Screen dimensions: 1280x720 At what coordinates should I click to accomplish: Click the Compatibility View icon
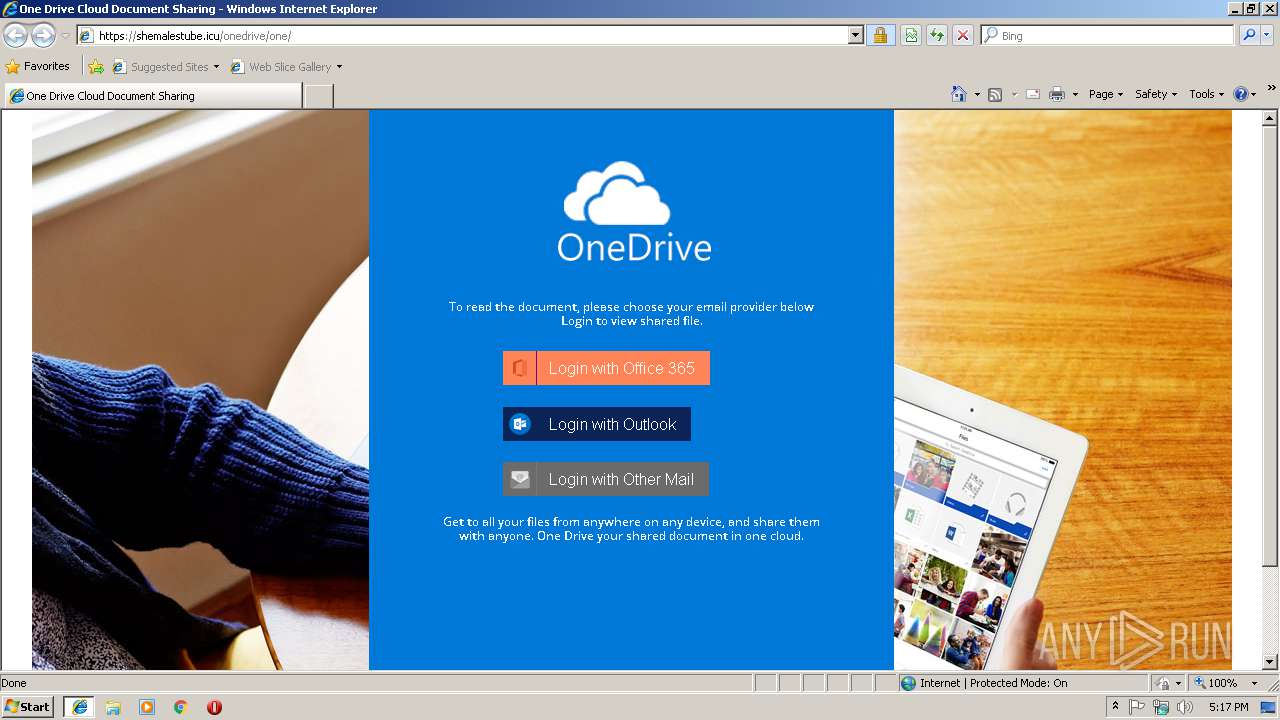coord(911,35)
